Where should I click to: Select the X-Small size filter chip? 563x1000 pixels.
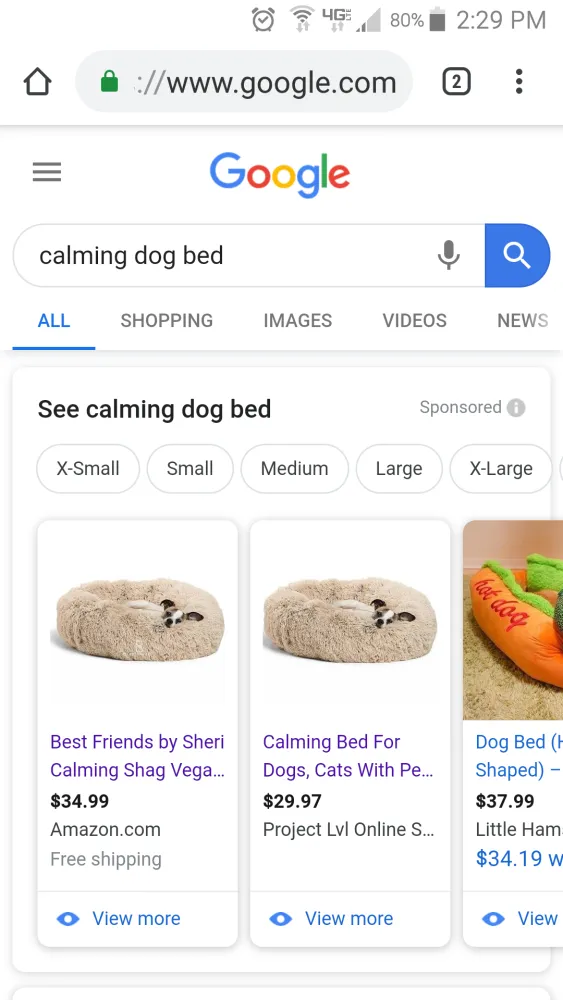[x=88, y=469]
